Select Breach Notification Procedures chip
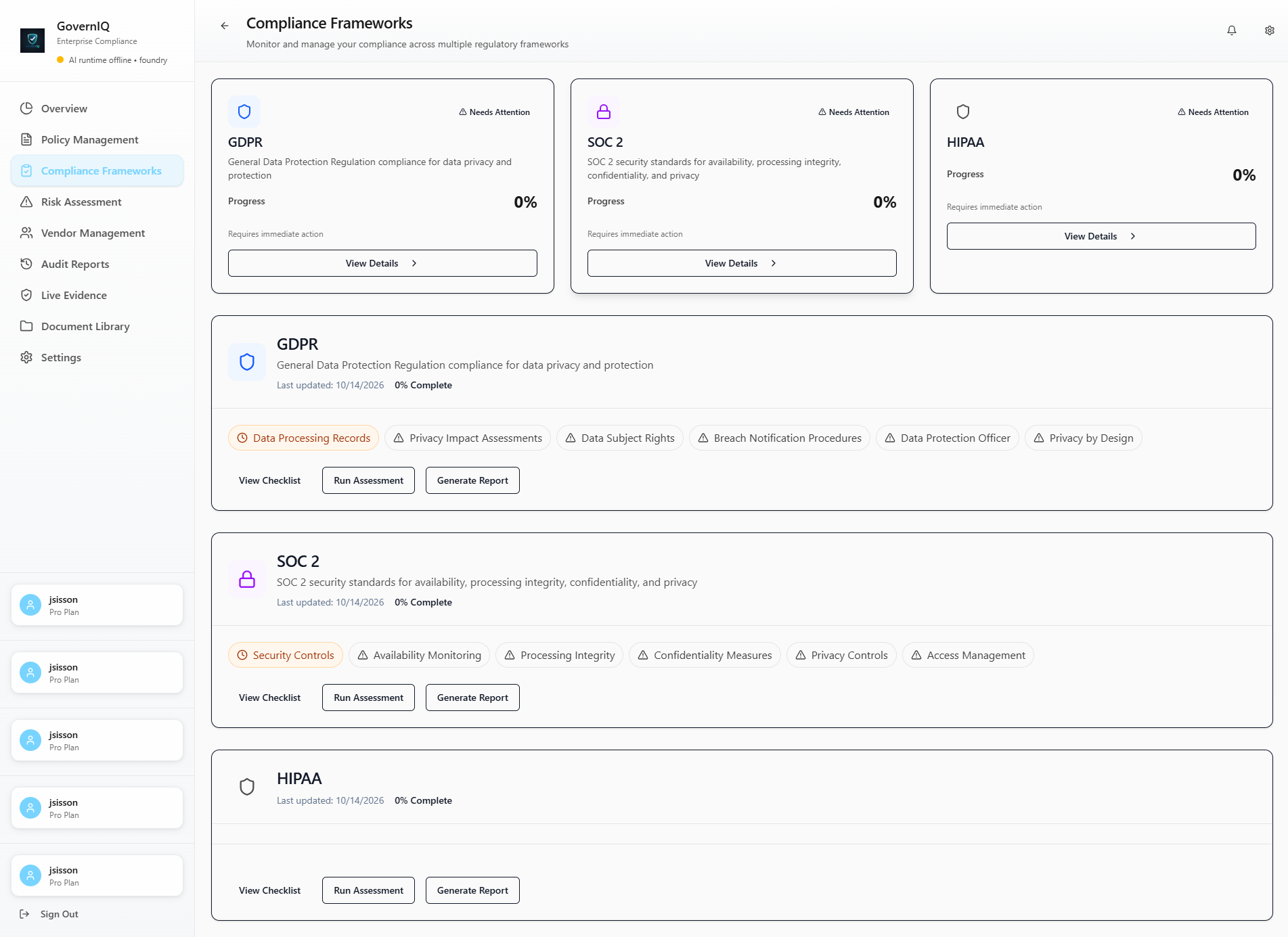The width and height of the screenshot is (1288, 937). pos(780,438)
